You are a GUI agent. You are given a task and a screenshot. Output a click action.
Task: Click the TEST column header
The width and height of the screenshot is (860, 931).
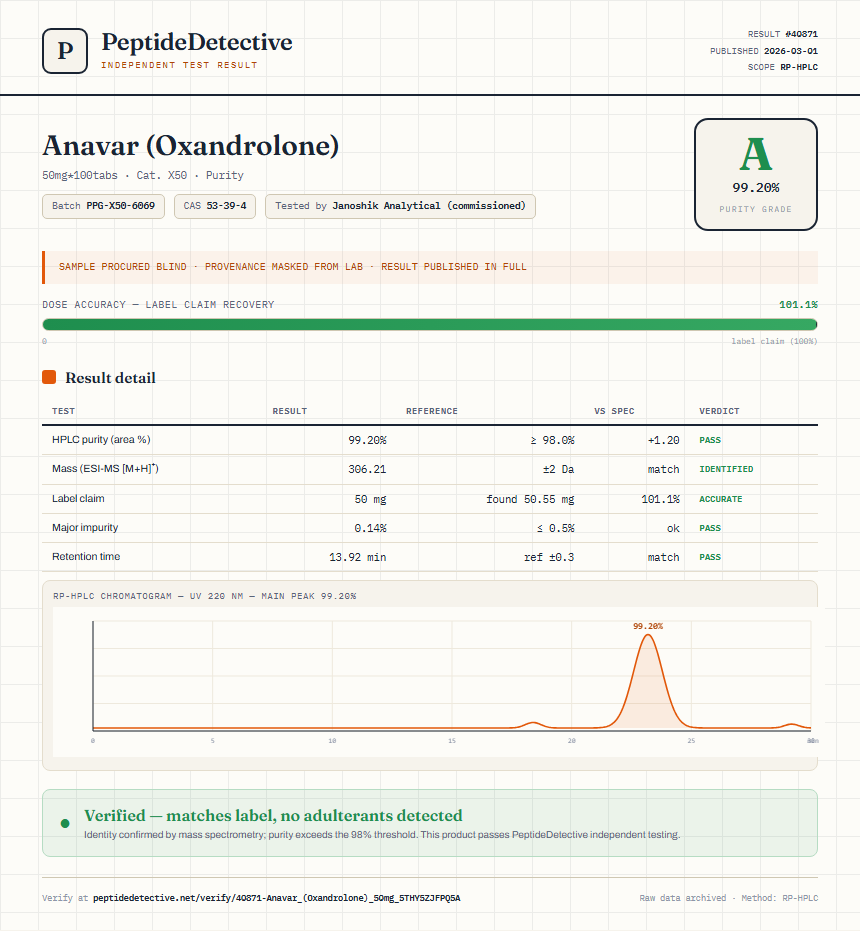64,411
